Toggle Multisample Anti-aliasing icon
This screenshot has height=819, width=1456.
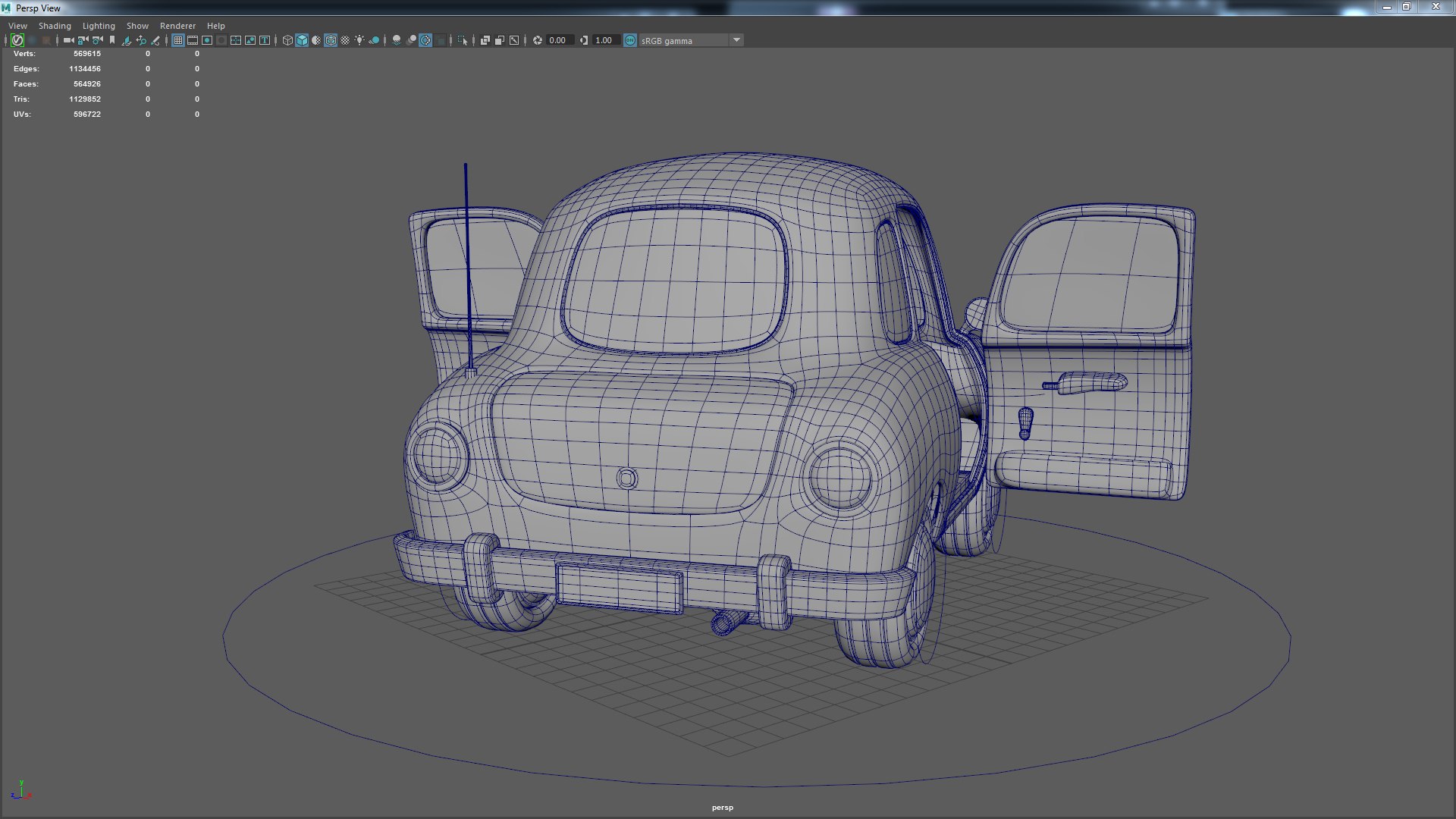pyautogui.click(x=425, y=40)
